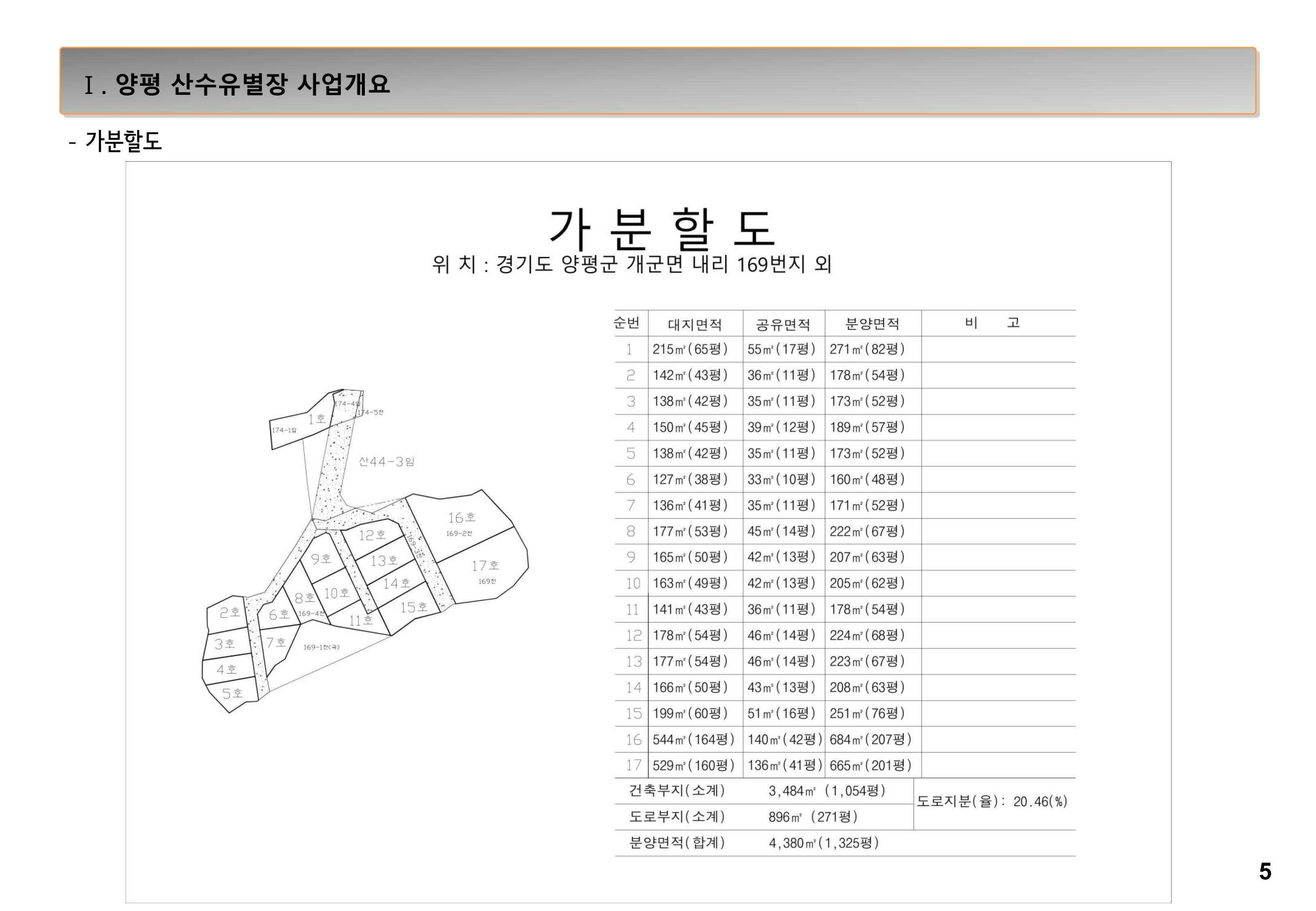This screenshot has width=1316, height=911.
Task: Click the '산44-3임' parcel label
Action: pos(386,462)
